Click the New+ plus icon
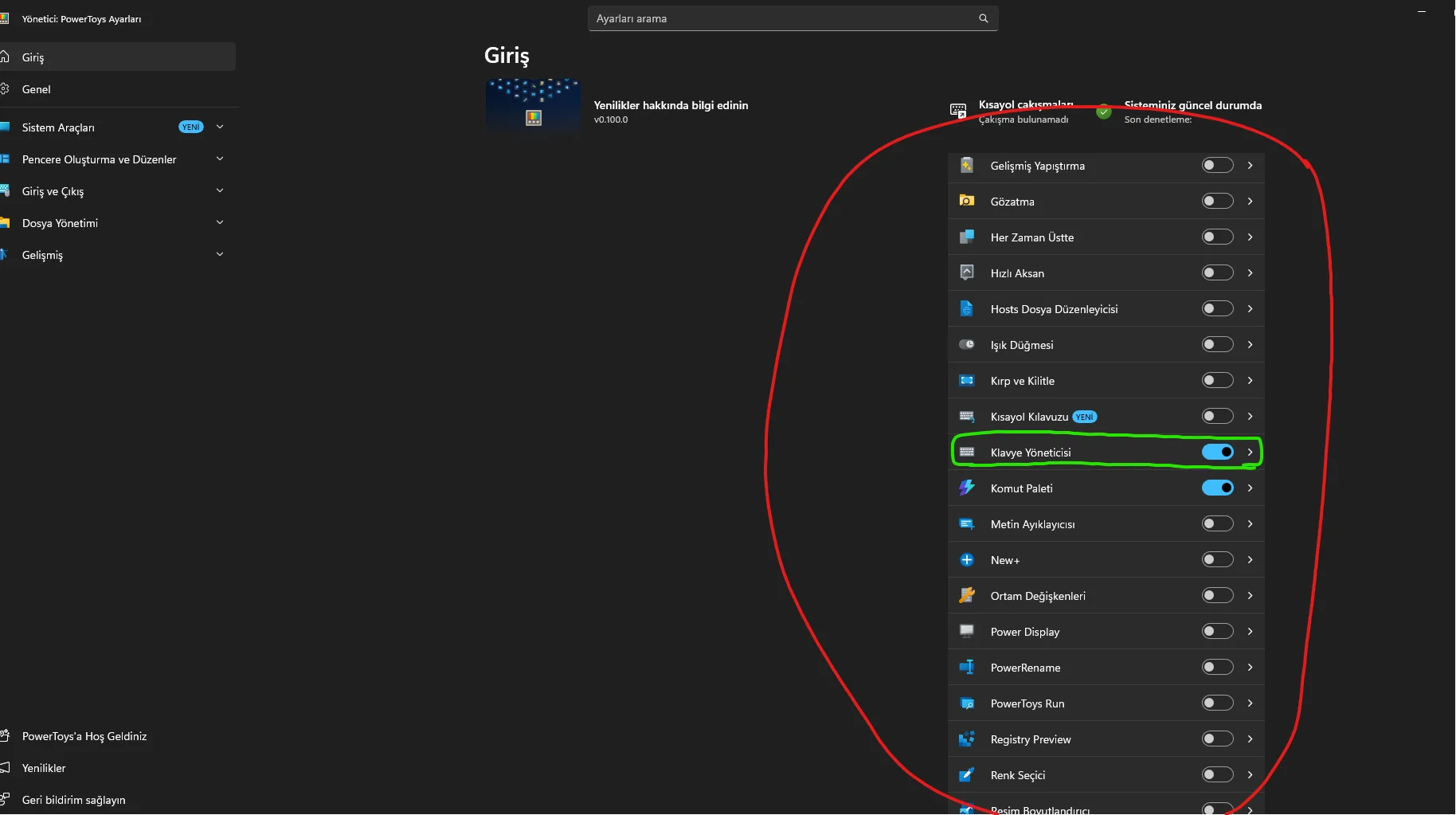This screenshot has height=815, width=1456. 967,559
